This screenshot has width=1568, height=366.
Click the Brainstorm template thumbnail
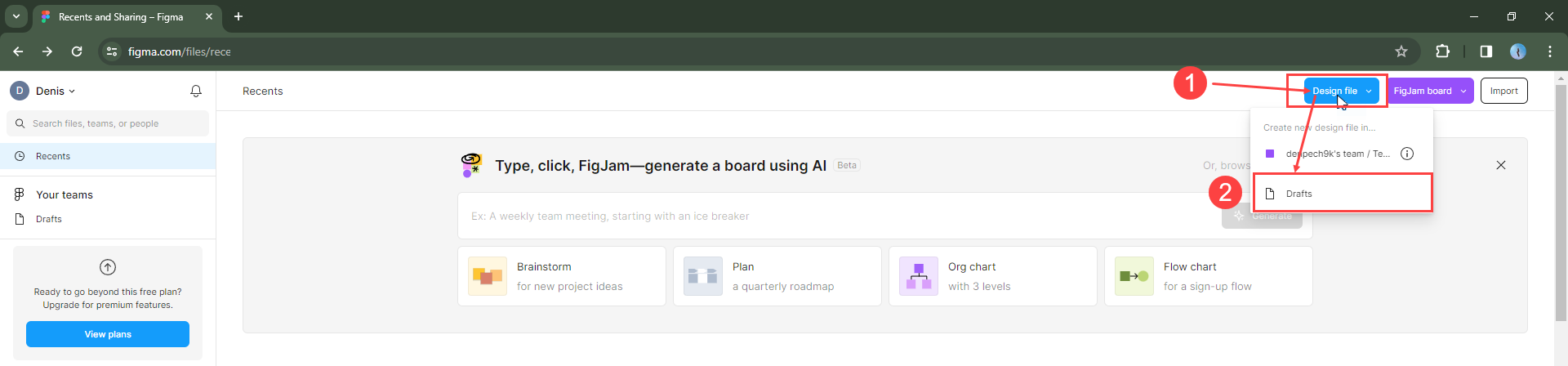click(x=488, y=276)
